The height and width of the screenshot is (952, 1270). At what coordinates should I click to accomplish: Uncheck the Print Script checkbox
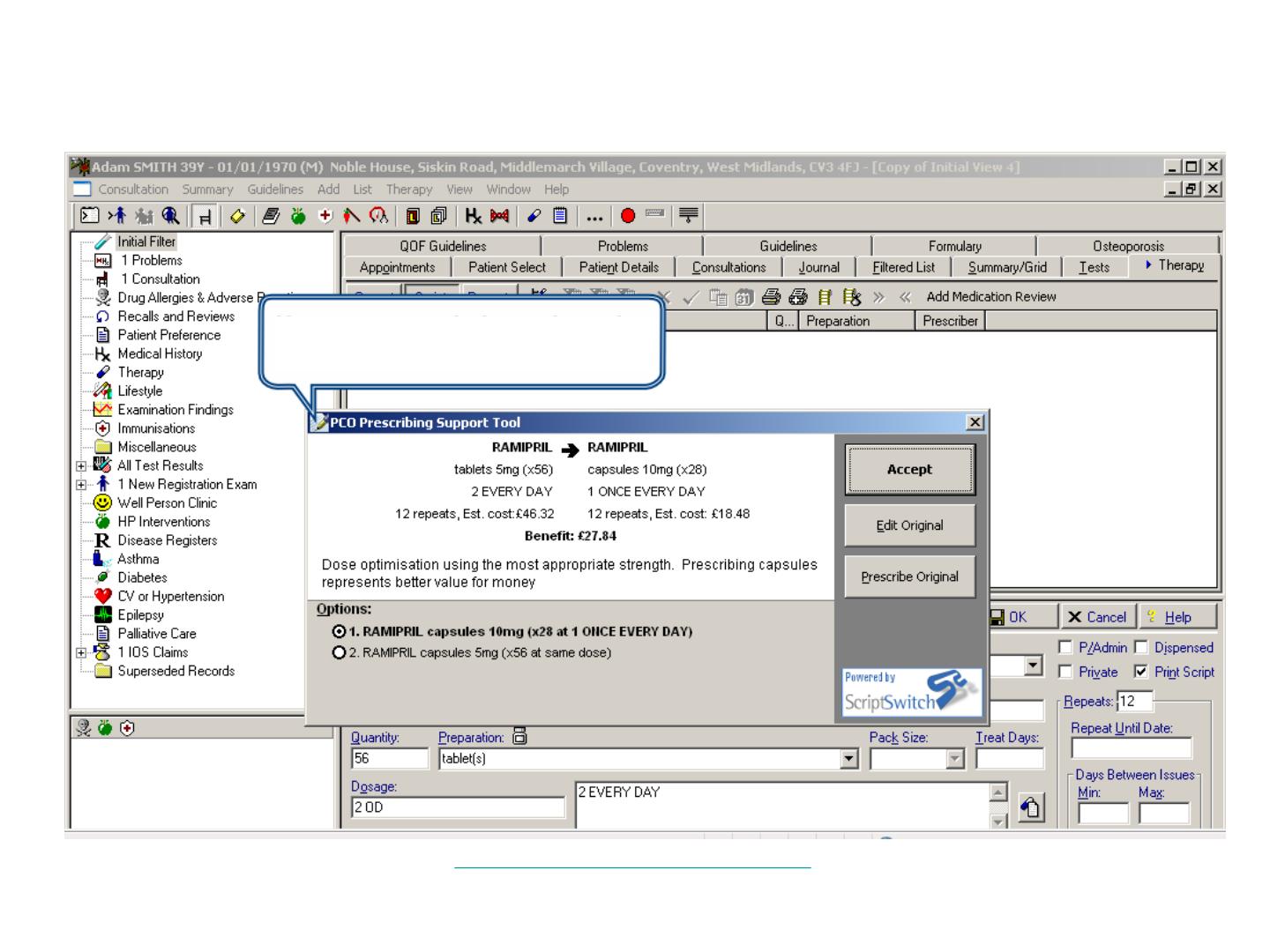coord(1141,672)
